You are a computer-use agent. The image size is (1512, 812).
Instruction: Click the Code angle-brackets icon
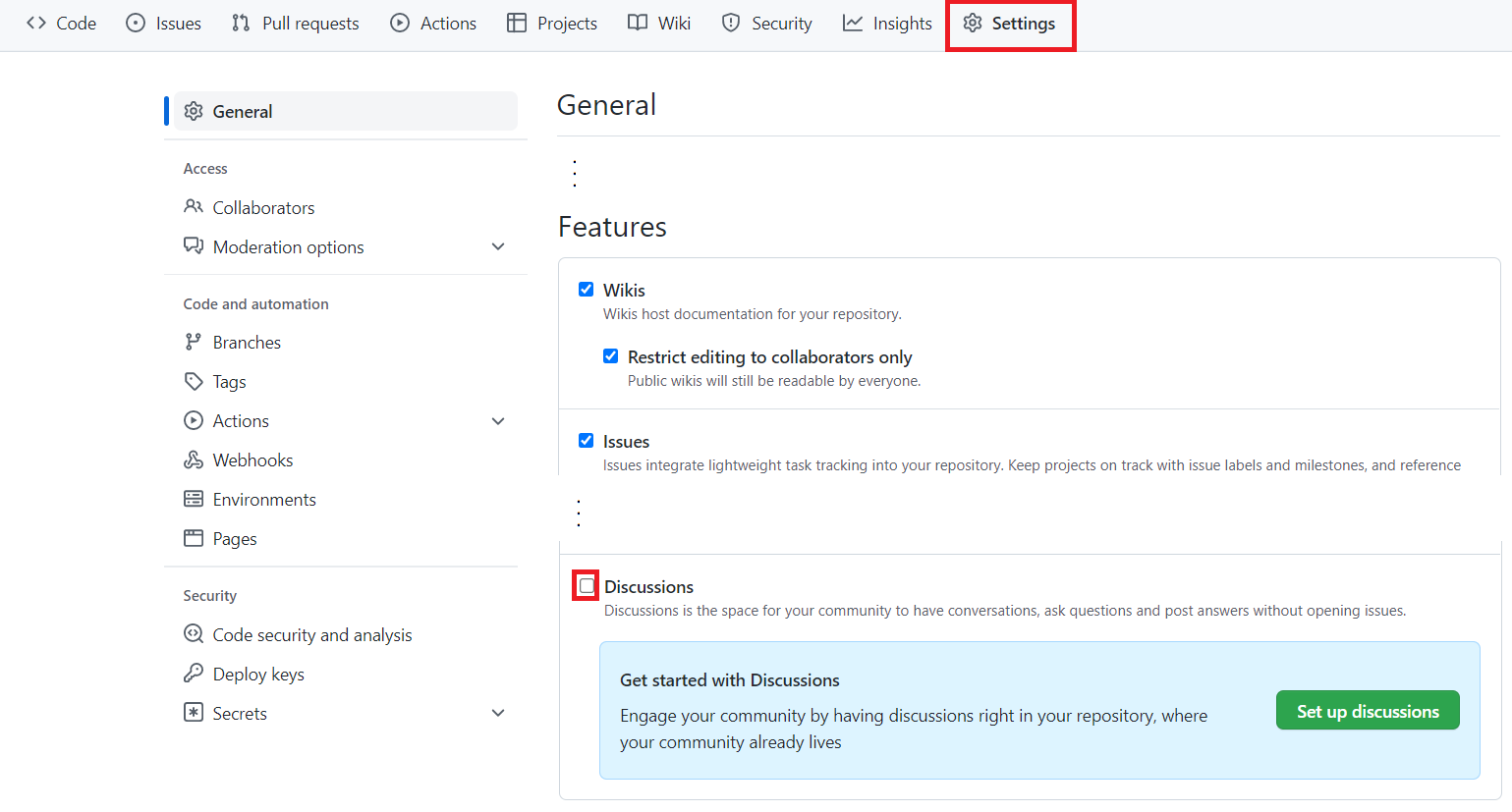click(x=36, y=23)
